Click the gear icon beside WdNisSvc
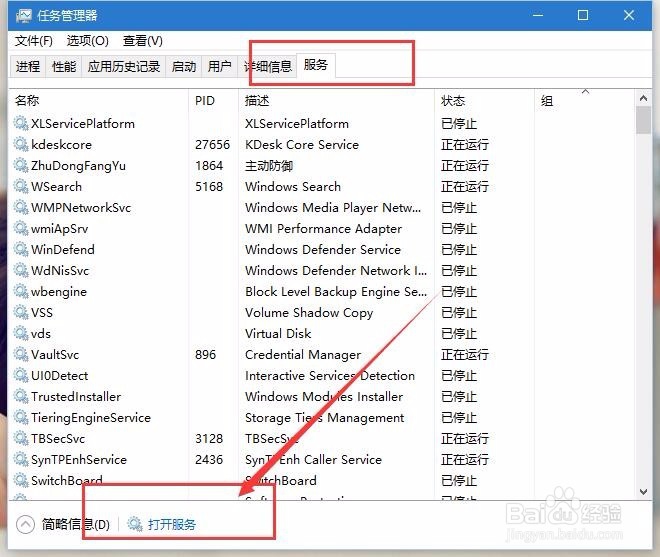660x557 pixels. point(21,270)
